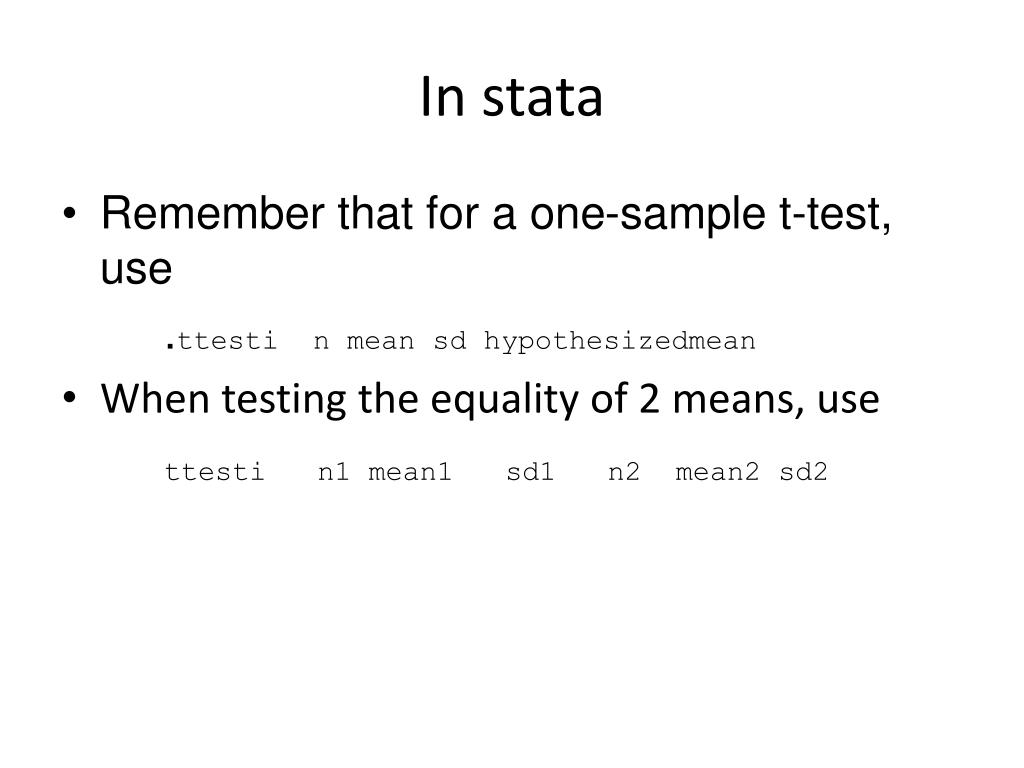Click the 'In stata' slide title

pyautogui.click(x=511, y=97)
